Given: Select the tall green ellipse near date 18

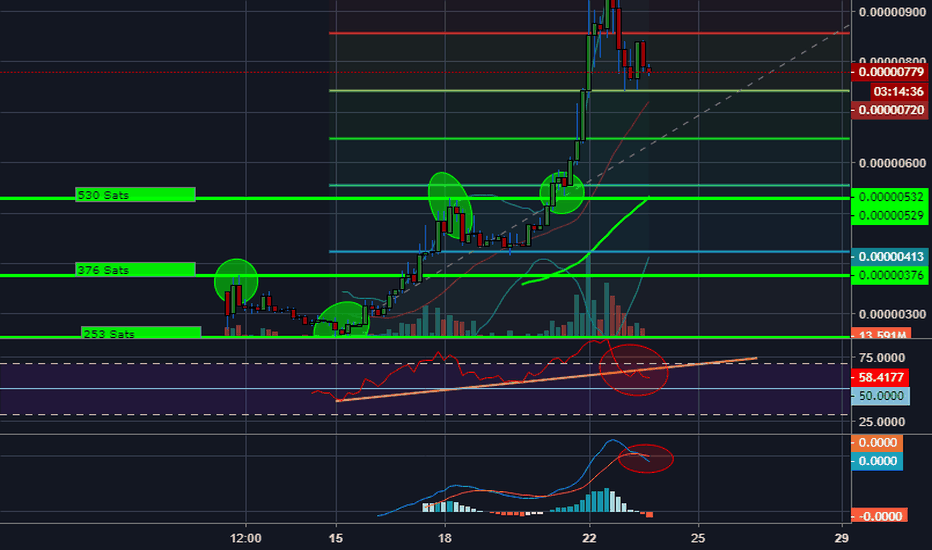Looking at the screenshot, I should pos(451,206).
